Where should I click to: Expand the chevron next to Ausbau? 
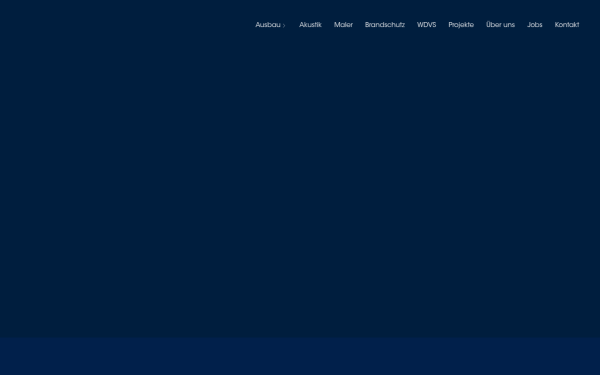pyautogui.click(x=284, y=26)
